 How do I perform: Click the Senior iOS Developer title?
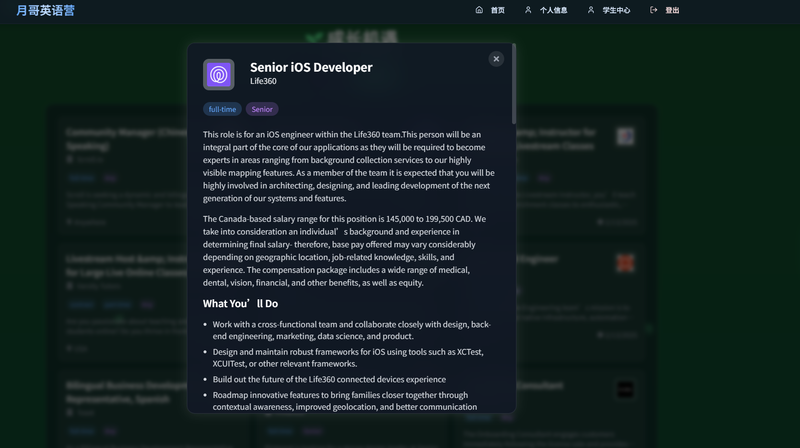311,67
